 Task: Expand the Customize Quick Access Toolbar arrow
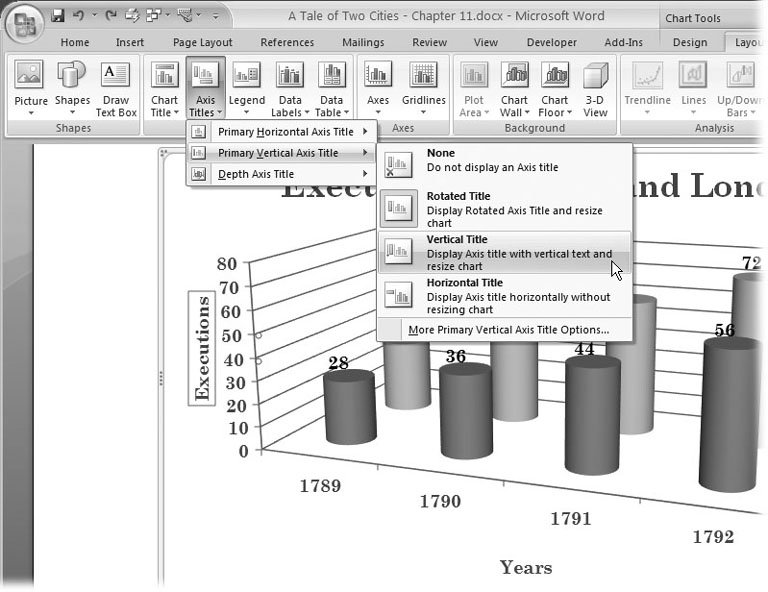pos(216,17)
